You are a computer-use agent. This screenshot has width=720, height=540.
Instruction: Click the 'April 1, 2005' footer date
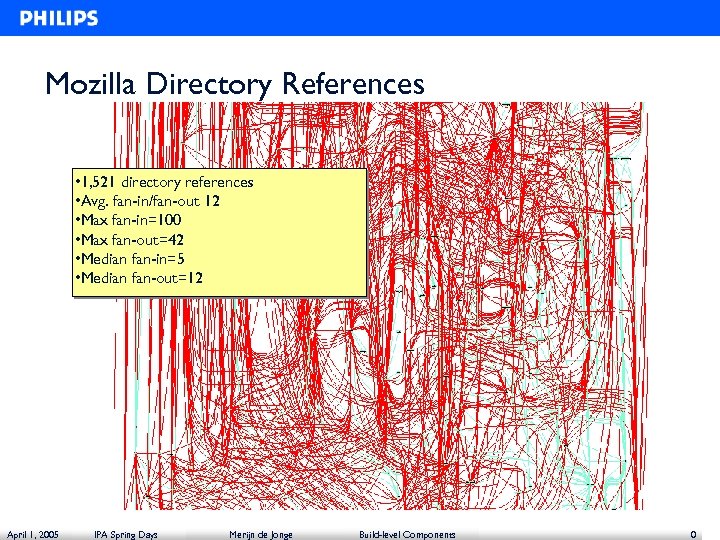33,534
